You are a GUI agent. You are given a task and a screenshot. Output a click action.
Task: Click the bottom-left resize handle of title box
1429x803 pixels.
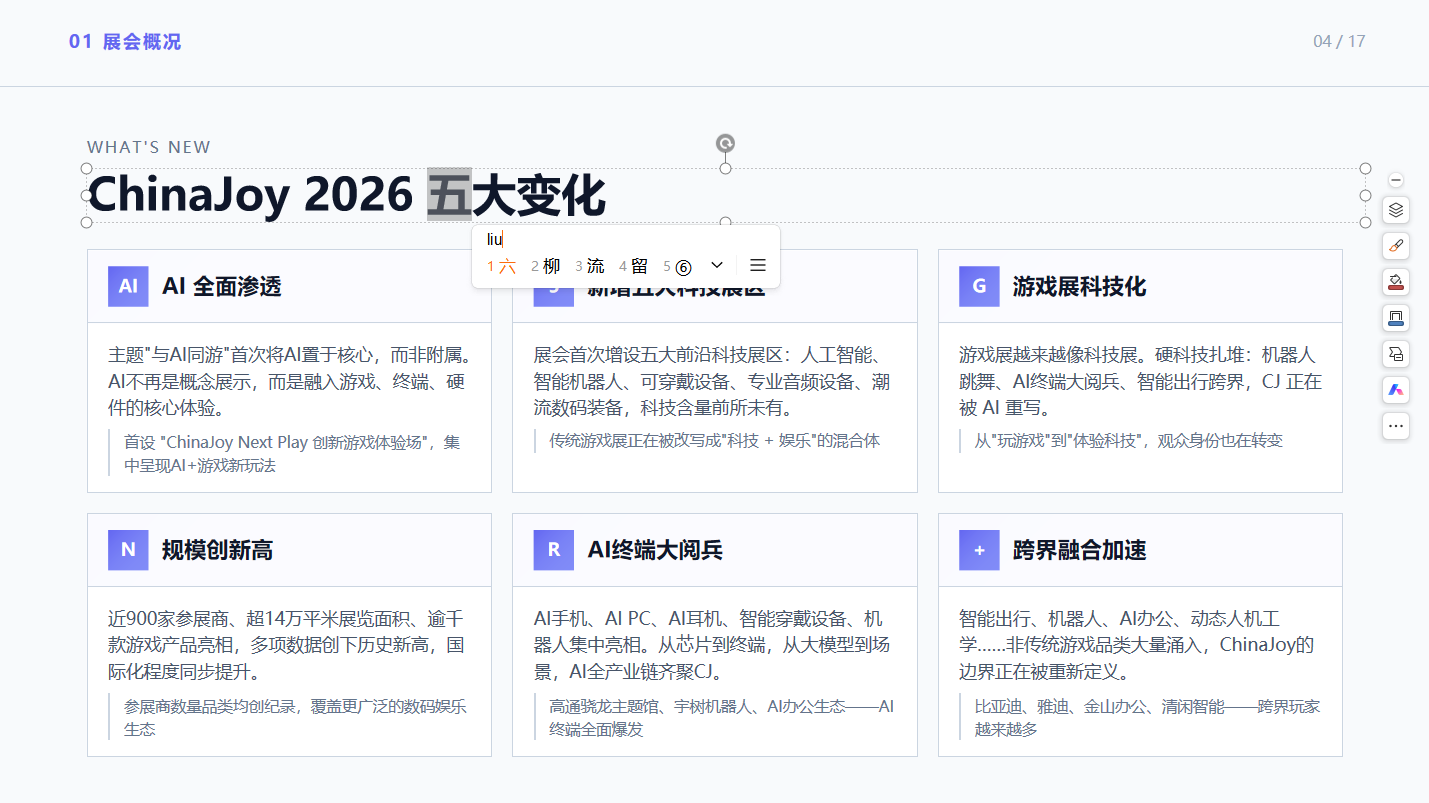coord(86,222)
